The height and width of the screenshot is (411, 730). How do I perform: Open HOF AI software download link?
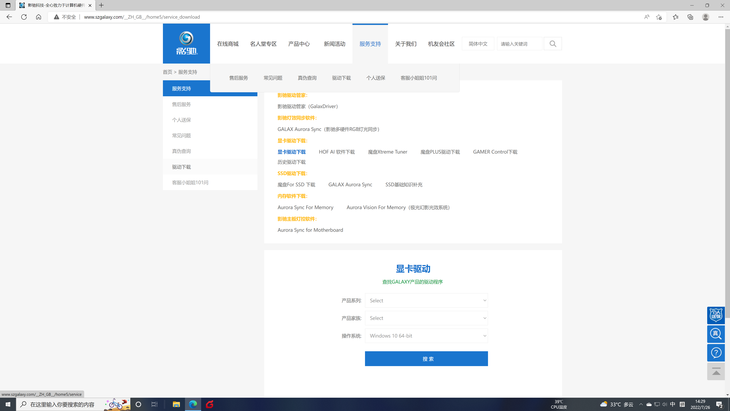pyautogui.click(x=337, y=152)
